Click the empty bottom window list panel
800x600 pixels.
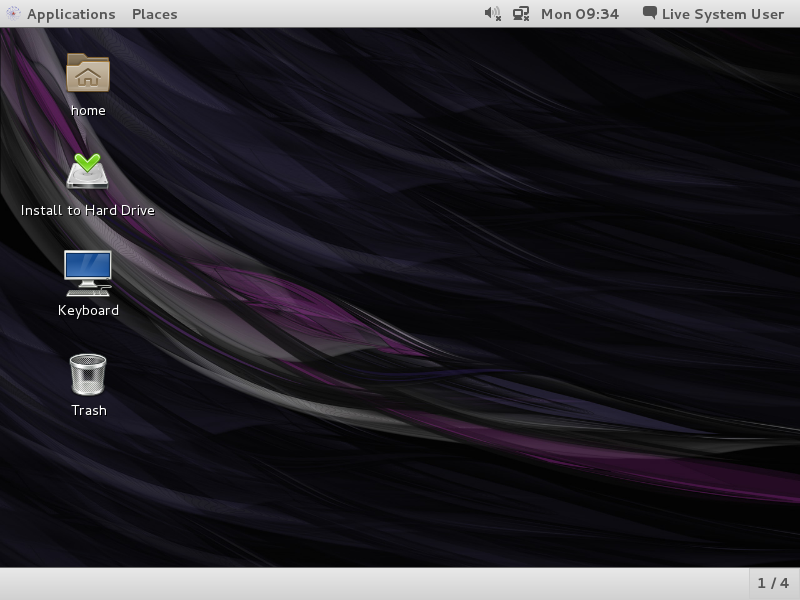click(x=370, y=583)
